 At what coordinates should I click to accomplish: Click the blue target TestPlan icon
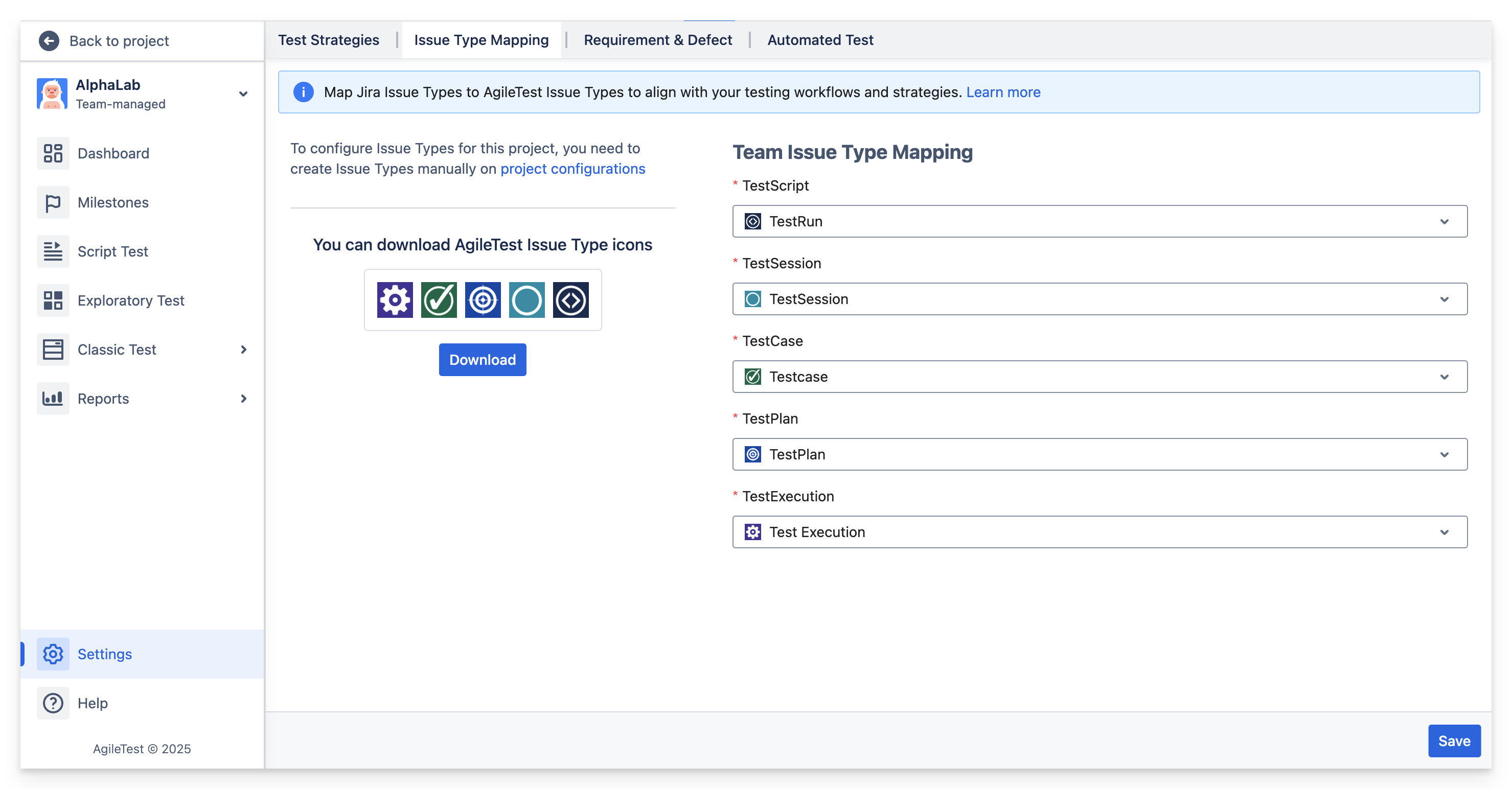coord(483,300)
